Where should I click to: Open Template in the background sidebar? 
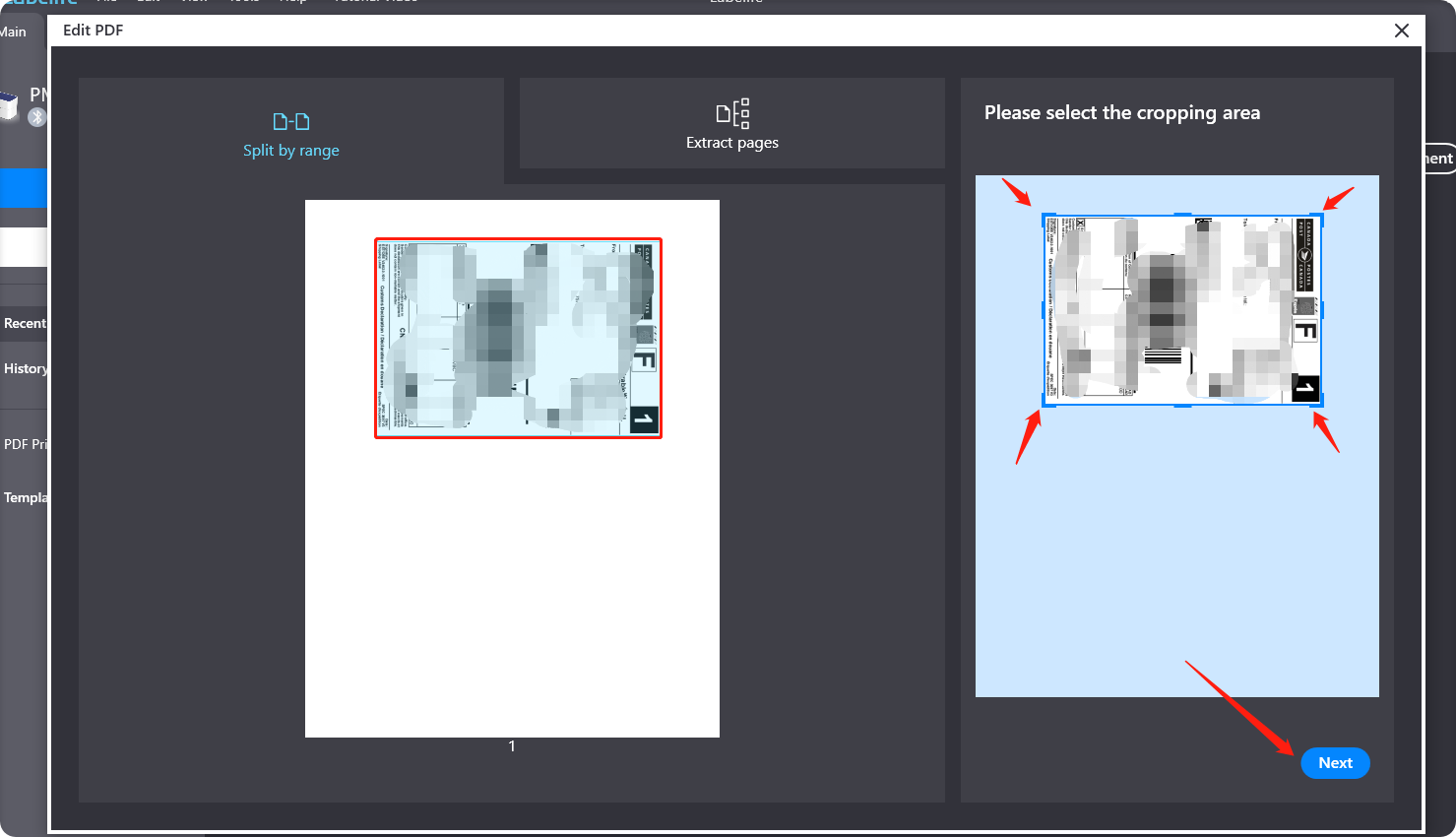point(24,497)
